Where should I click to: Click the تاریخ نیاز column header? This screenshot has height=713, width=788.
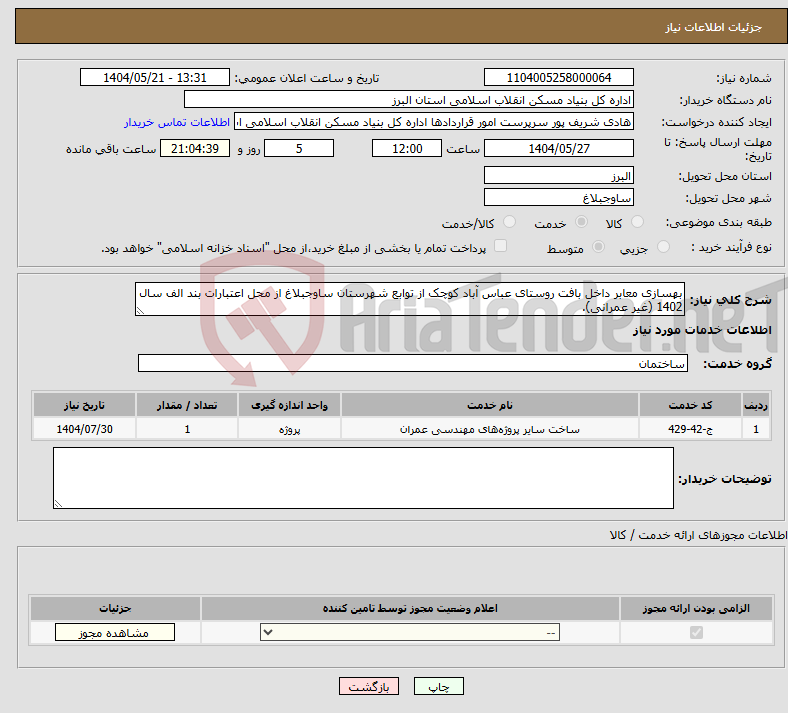pyautogui.click(x=84, y=405)
